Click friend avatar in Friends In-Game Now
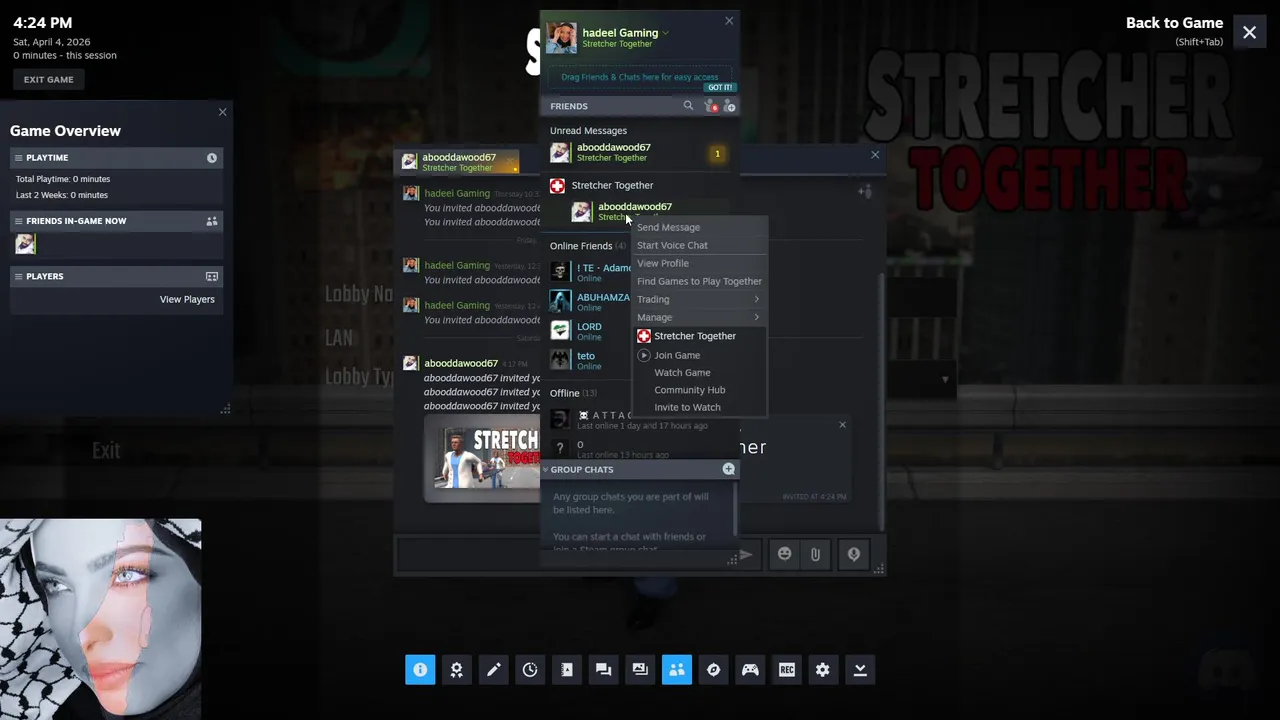 tap(25, 244)
